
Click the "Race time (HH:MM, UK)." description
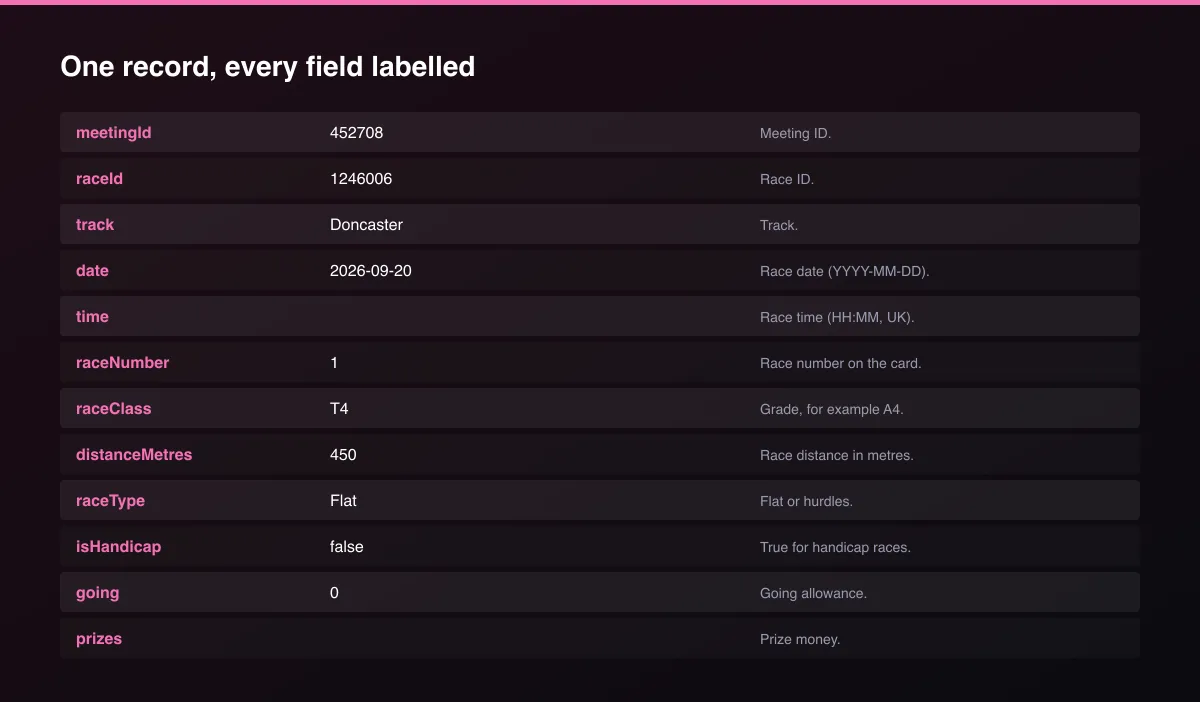[x=837, y=317]
